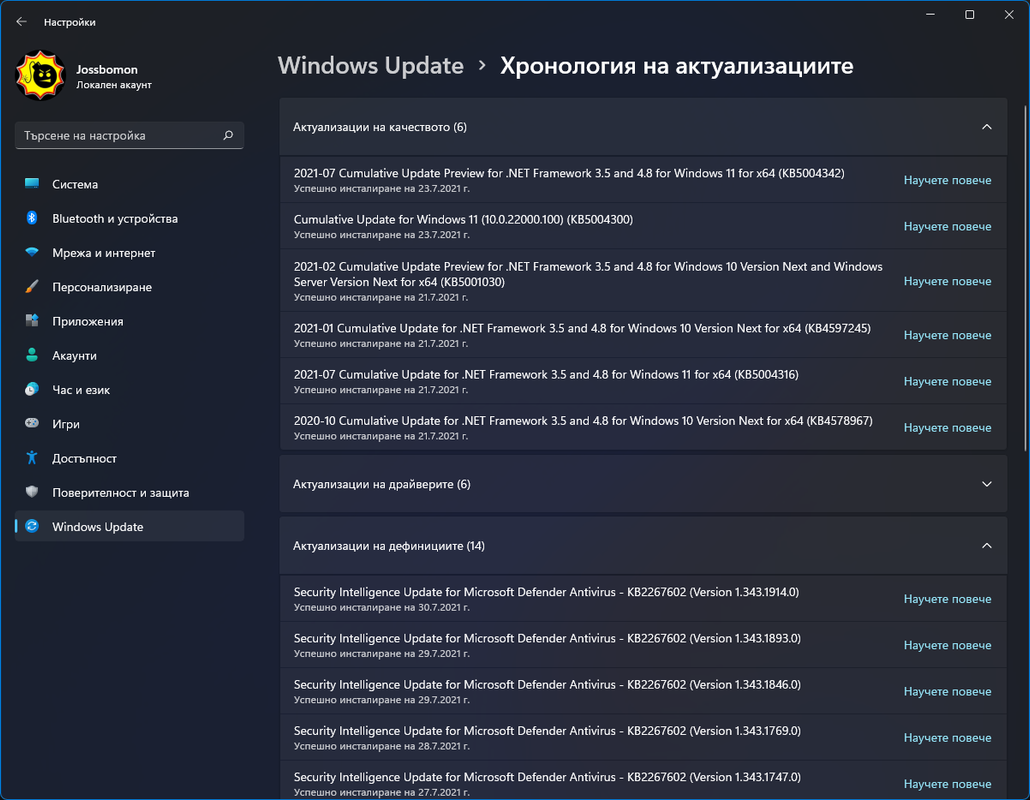The width and height of the screenshot is (1030, 800).
Task: Click the Достъпност accessibility icon
Action: (x=32, y=458)
